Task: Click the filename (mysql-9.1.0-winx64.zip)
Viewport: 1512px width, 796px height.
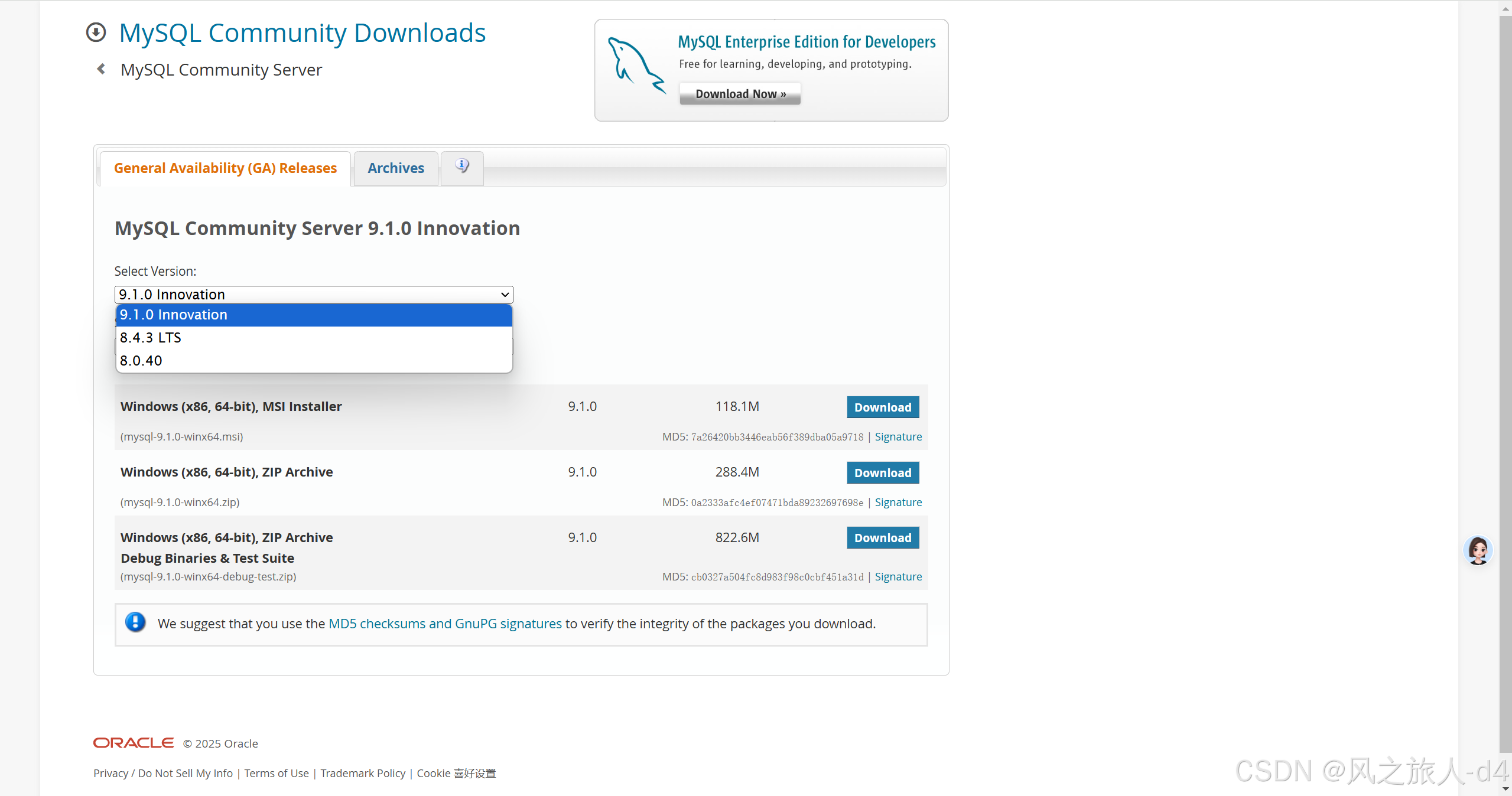Action: tap(180, 503)
